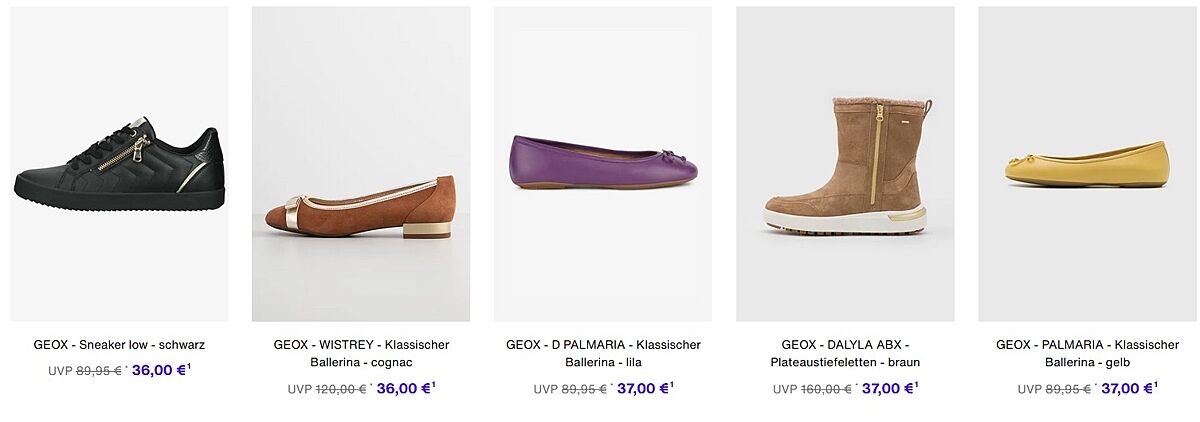The height and width of the screenshot is (422, 1200).
Task: Click the struck UVP 89,95 € of the lila ballerina
Action: (x=583, y=390)
